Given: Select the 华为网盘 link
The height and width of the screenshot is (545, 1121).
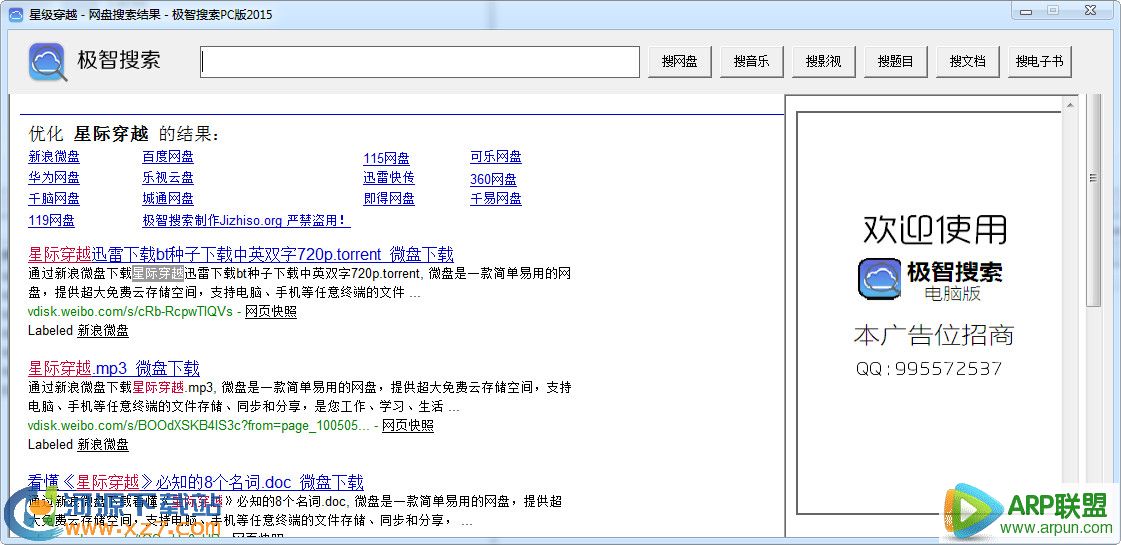Looking at the screenshot, I should pyautogui.click(x=54, y=178).
